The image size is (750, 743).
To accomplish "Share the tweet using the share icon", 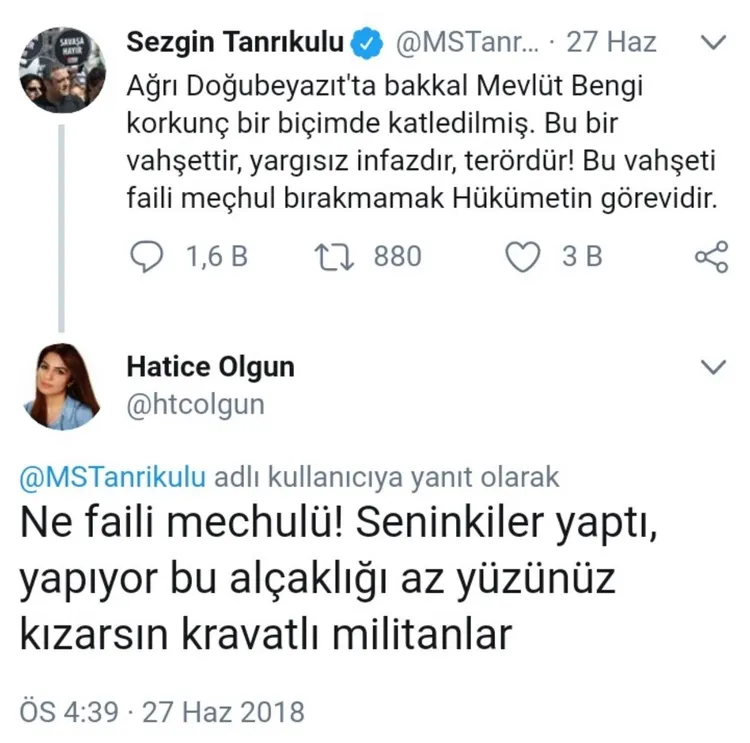I will pyautogui.click(x=711, y=257).
